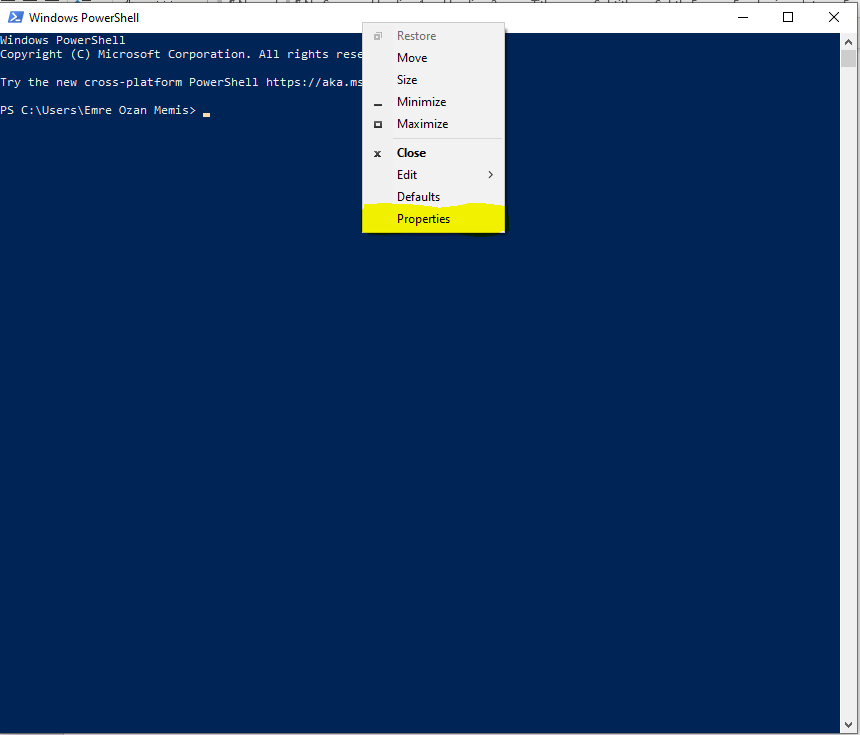Image resolution: width=860 pixels, height=735 pixels.
Task: Click the 'Windows PowerShell' title bar text
Action: (x=84, y=18)
